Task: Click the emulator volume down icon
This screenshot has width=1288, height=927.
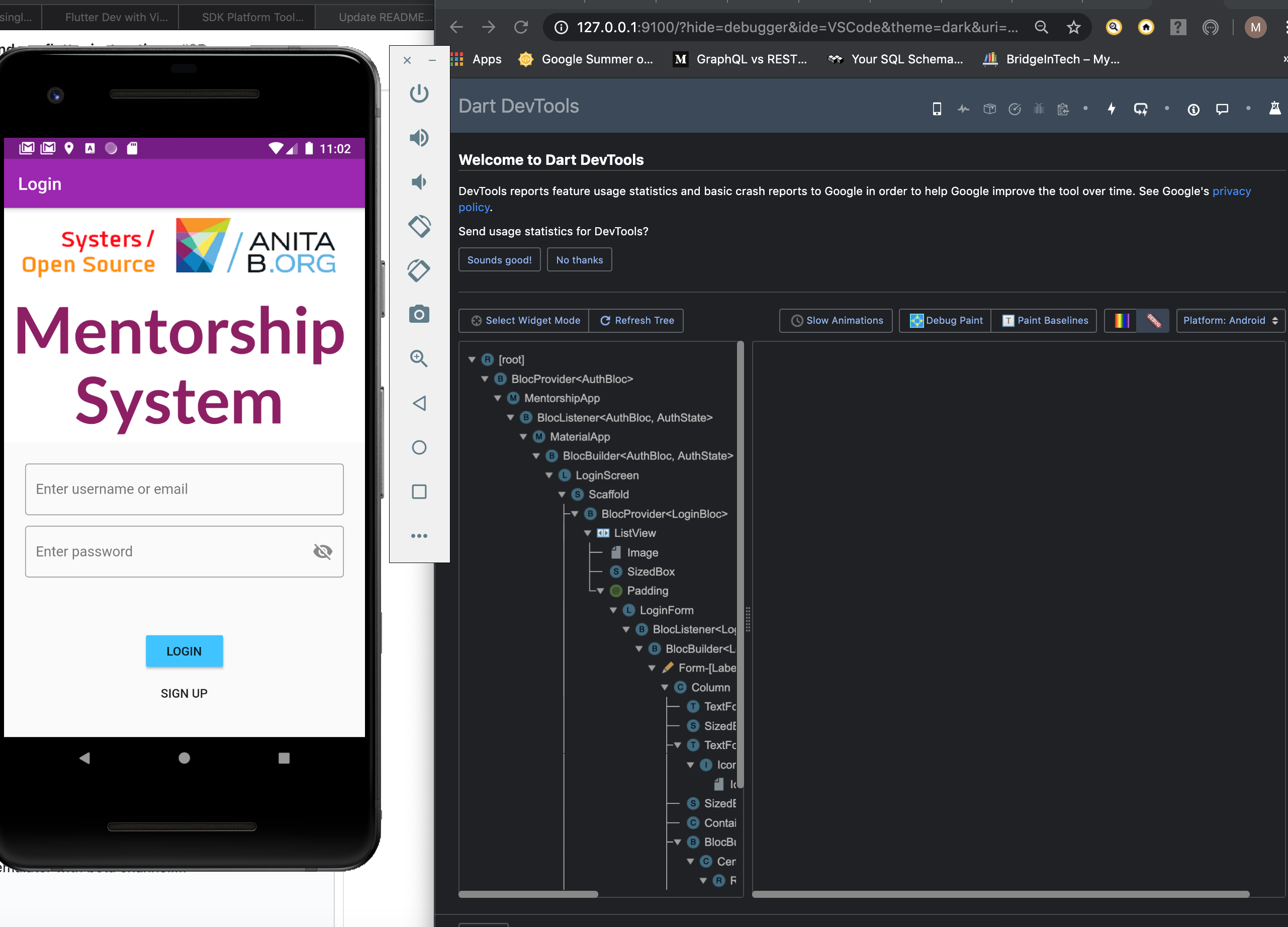Action: click(x=419, y=182)
